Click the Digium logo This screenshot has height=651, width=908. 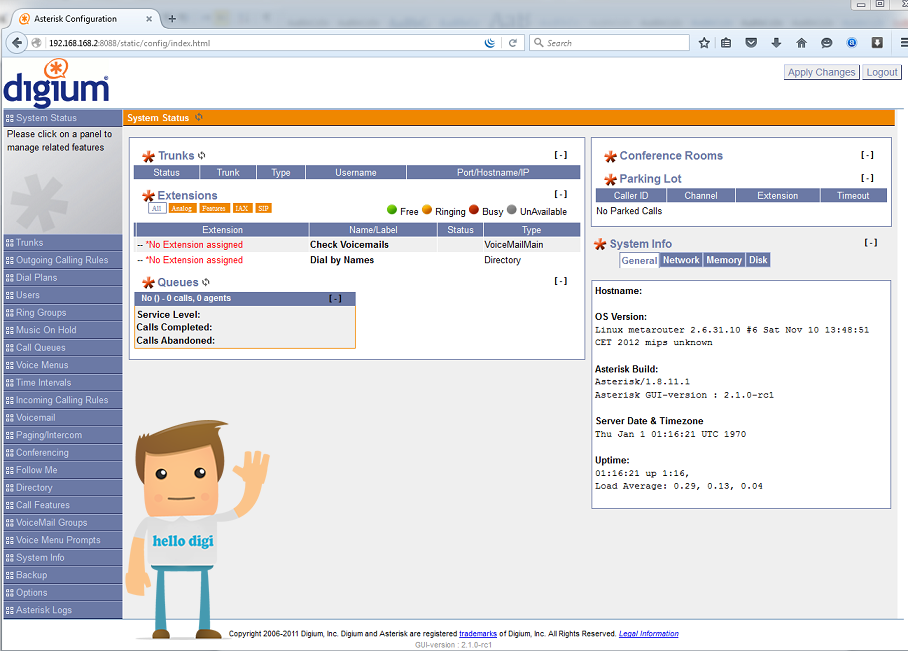pyautogui.click(x=56, y=83)
